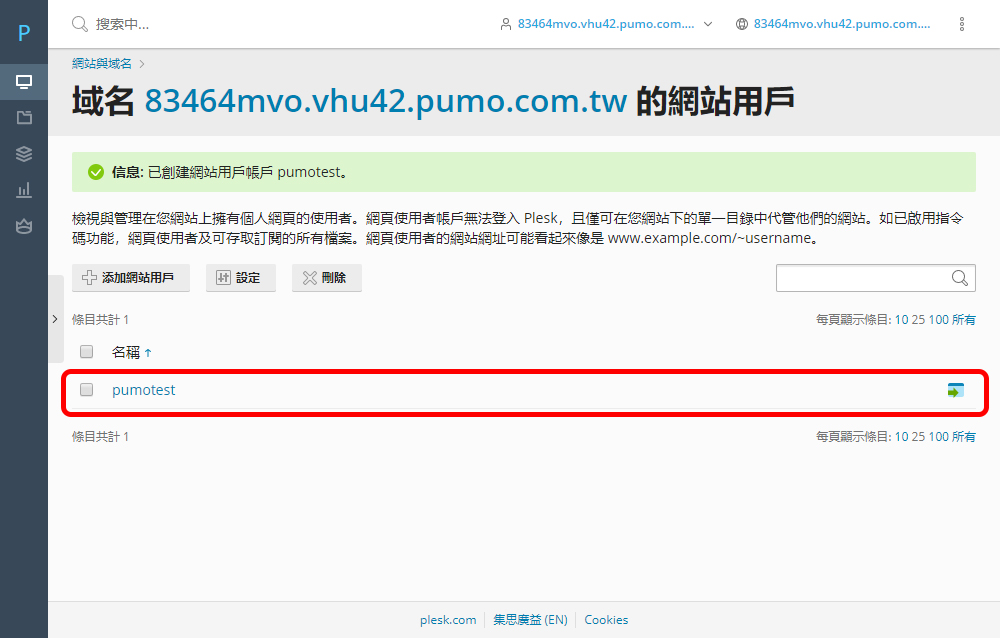
Task: Show 25 entries per page in top pager
Action: tap(918, 320)
